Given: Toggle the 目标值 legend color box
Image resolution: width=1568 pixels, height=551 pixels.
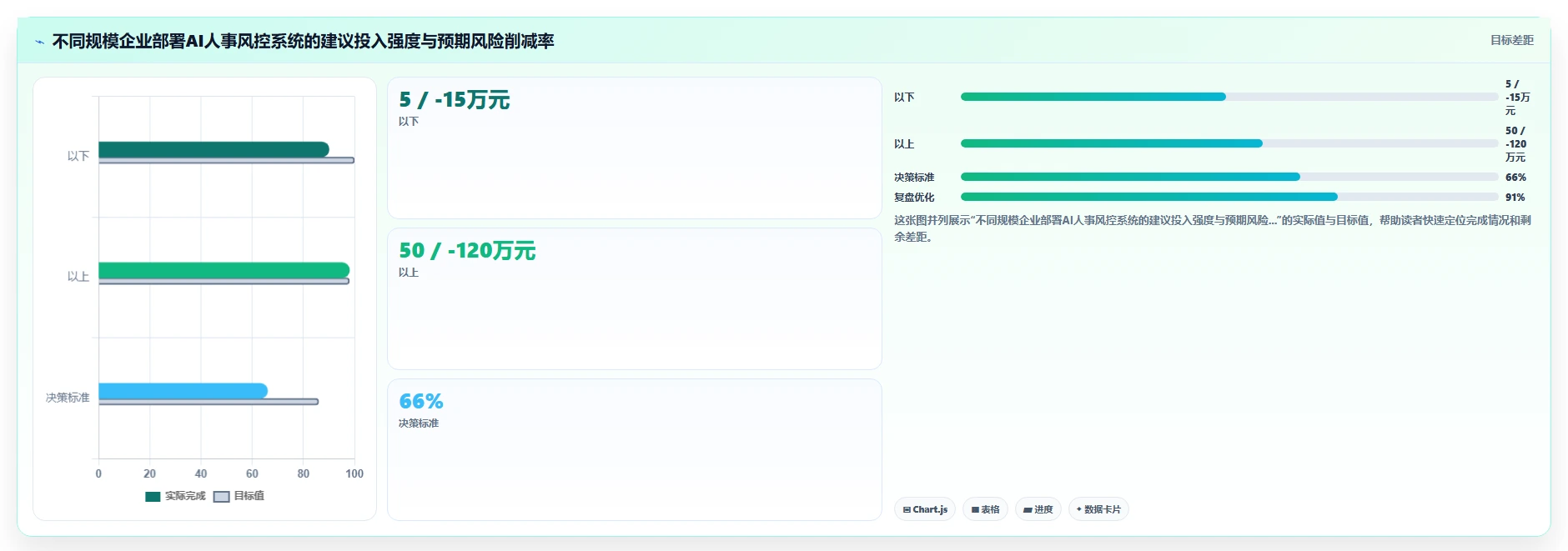Looking at the screenshot, I should pyautogui.click(x=221, y=496).
